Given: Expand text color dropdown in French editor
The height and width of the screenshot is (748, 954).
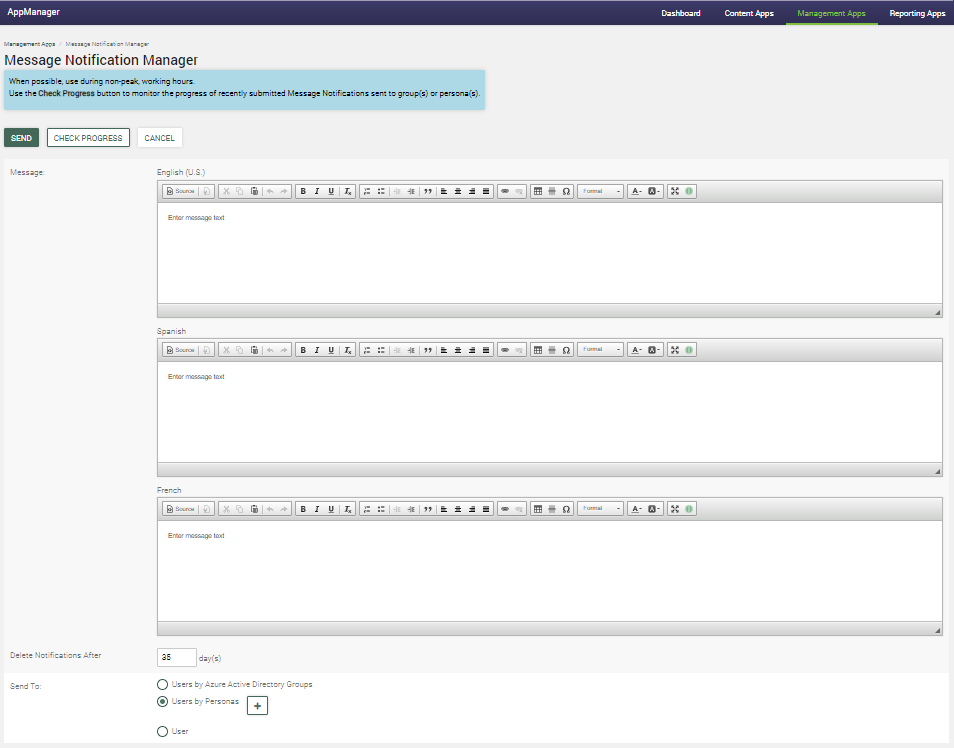Looking at the screenshot, I should (636, 509).
